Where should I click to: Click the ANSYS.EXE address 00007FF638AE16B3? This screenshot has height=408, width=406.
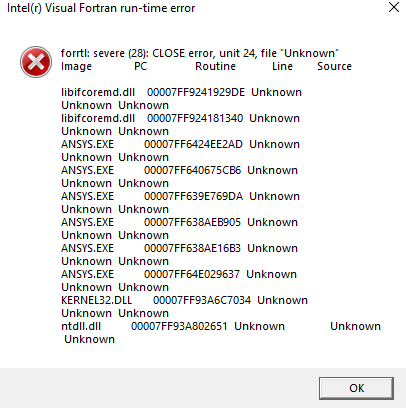(192, 248)
